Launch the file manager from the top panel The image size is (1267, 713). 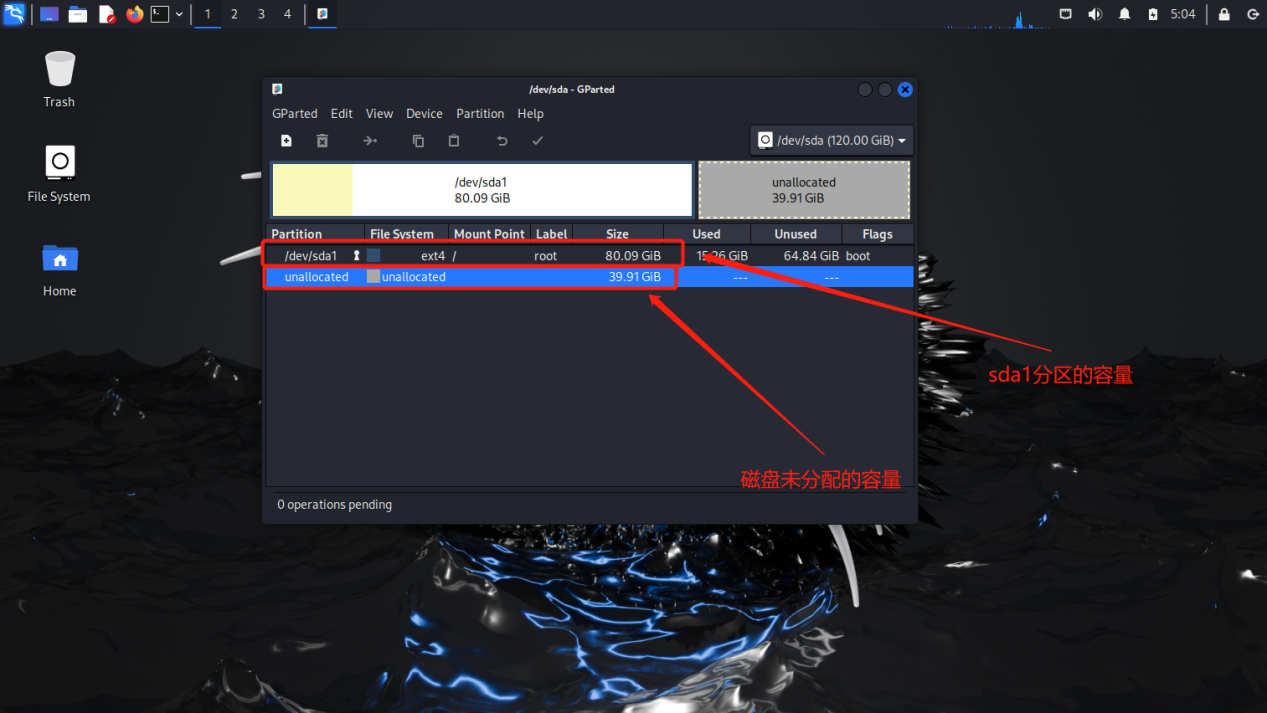click(78, 14)
